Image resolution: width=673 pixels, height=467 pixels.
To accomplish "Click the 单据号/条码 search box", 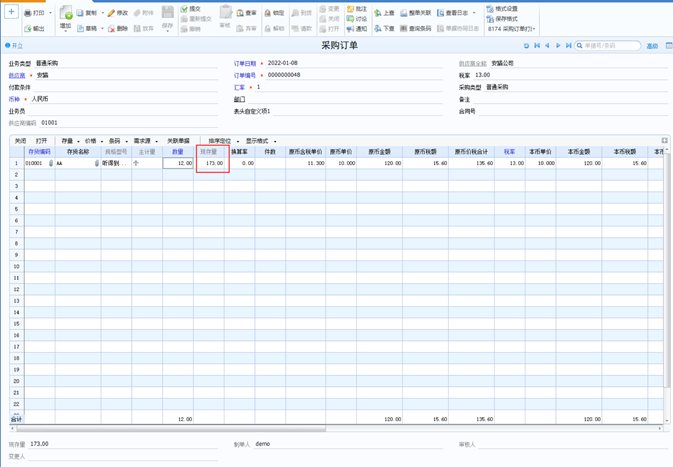I will pyautogui.click(x=610, y=46).
